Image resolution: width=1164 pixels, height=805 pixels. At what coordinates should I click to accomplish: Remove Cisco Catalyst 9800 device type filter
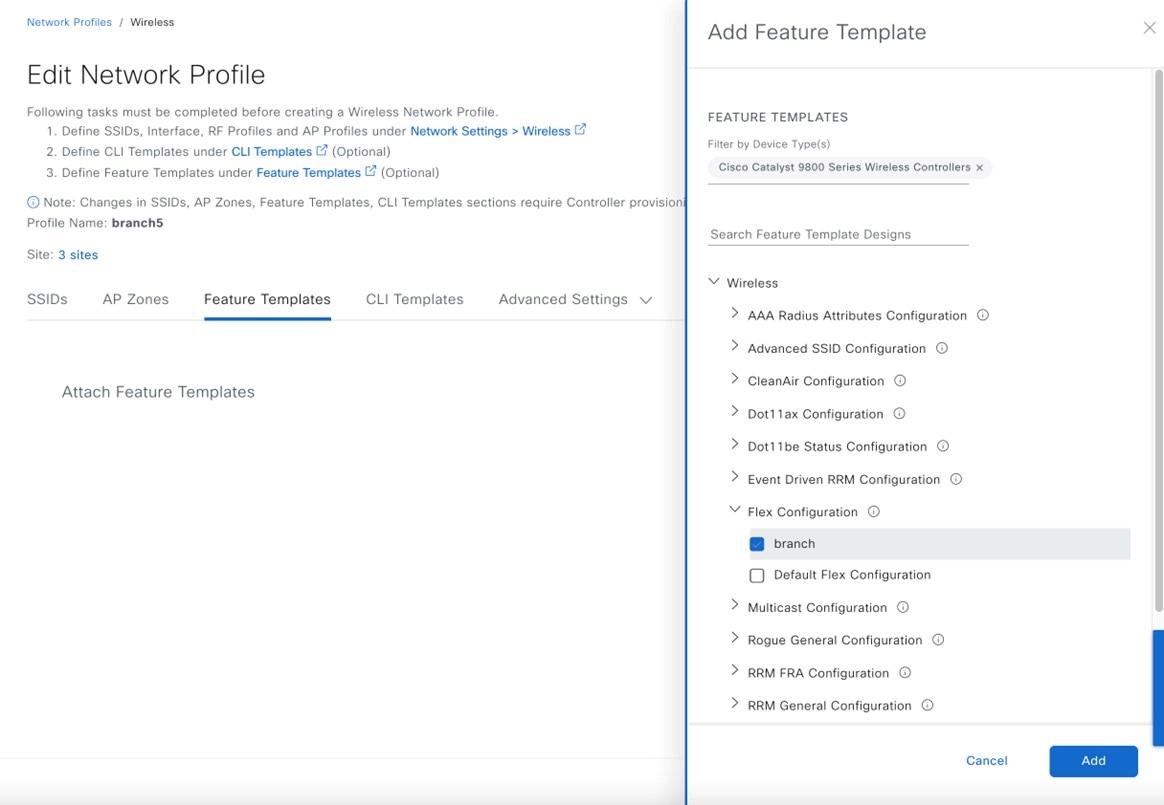click(x=980, y=168)
